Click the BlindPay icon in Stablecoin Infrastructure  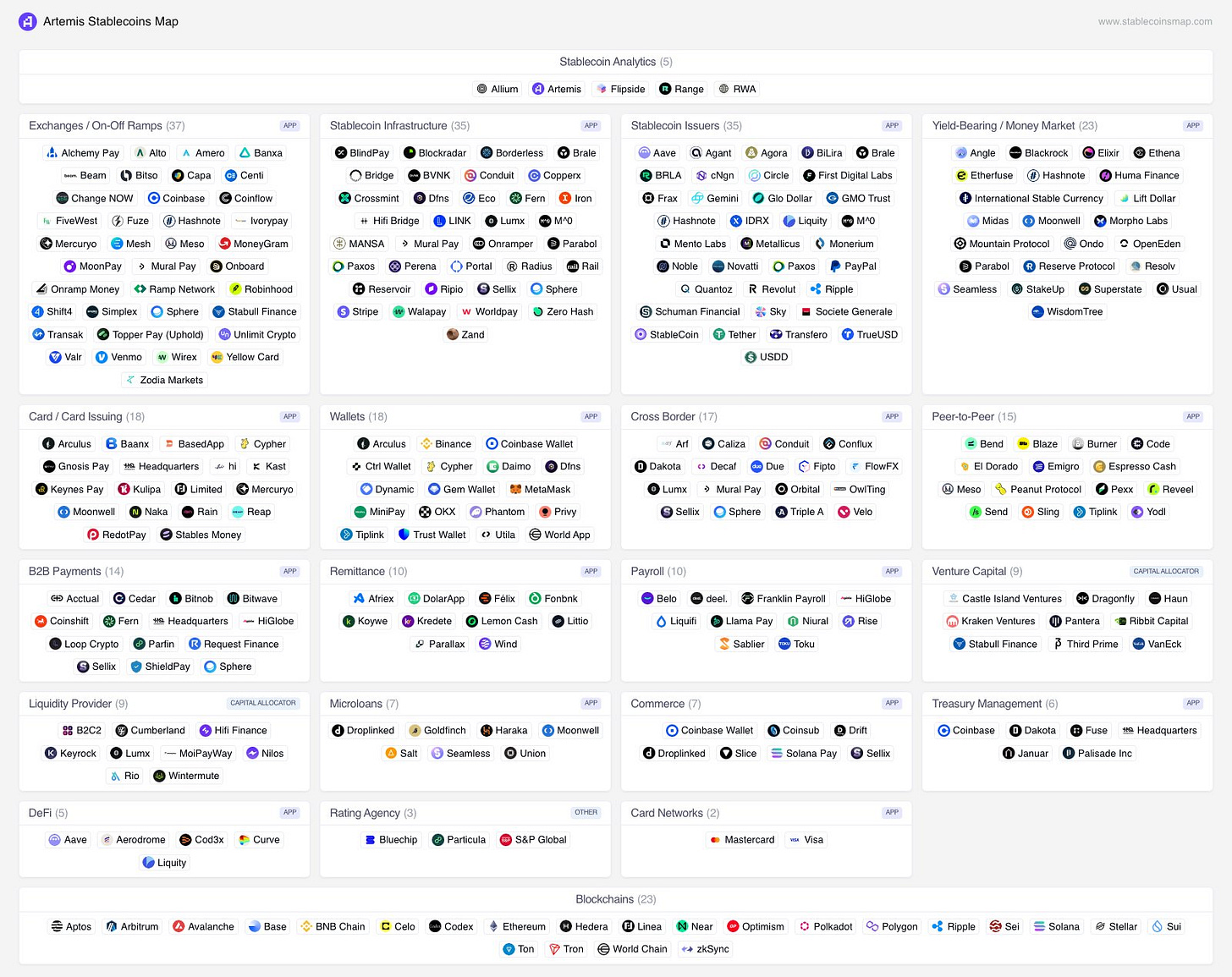click(x=341, y=153)
